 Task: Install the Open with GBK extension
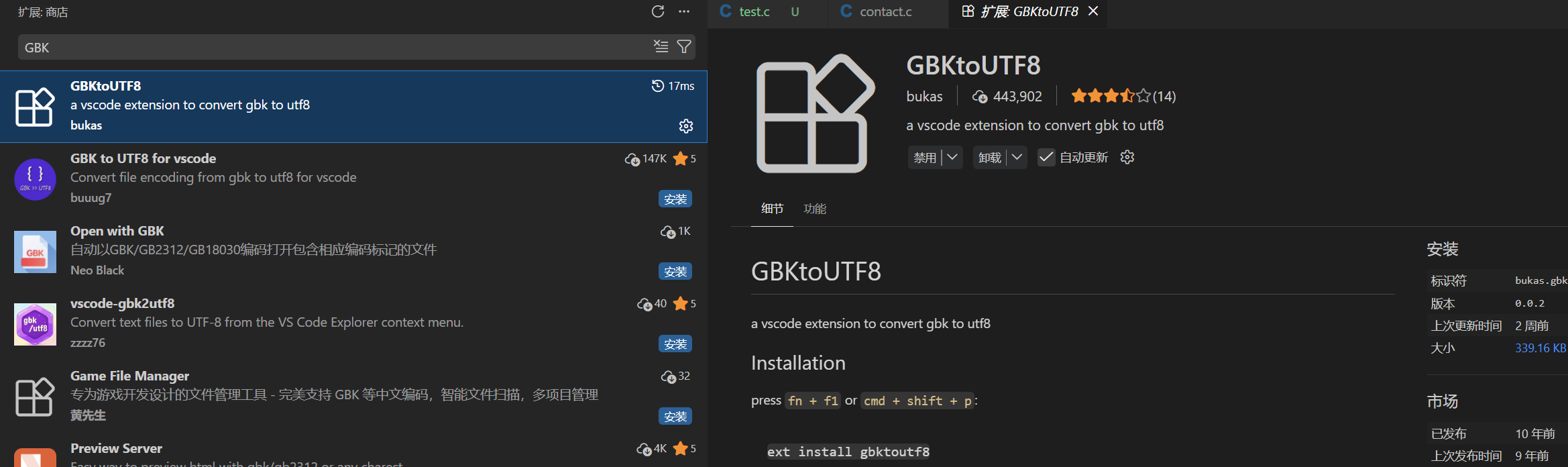[x=675, y=272]
